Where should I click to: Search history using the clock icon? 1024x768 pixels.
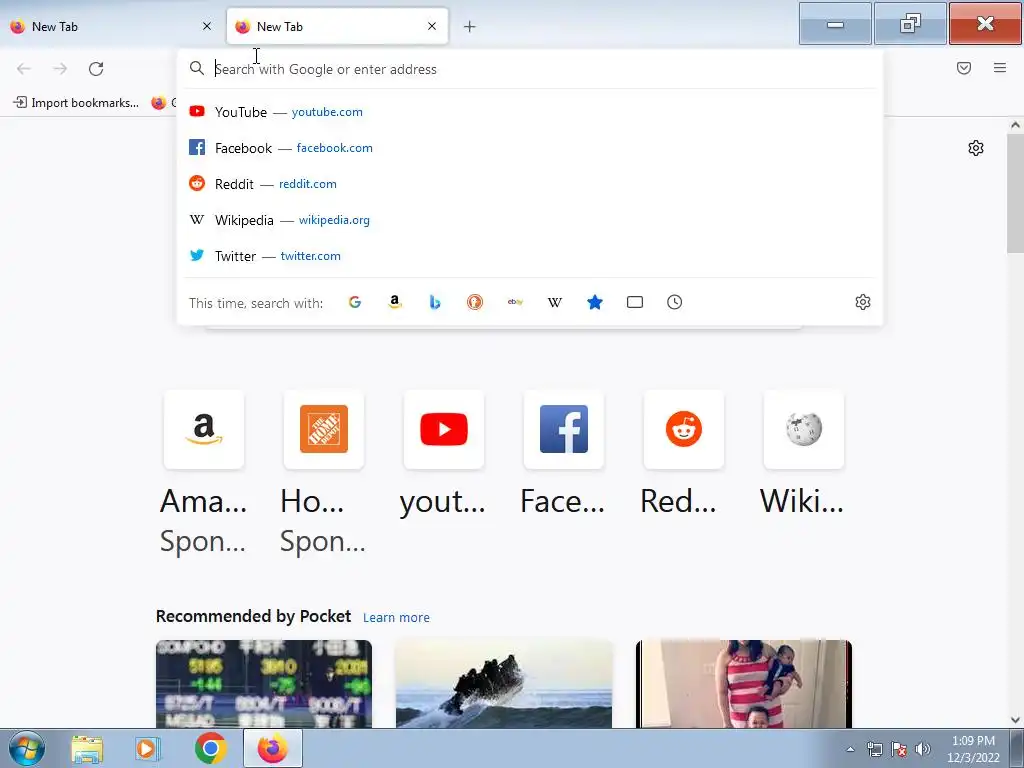(675, 302)
